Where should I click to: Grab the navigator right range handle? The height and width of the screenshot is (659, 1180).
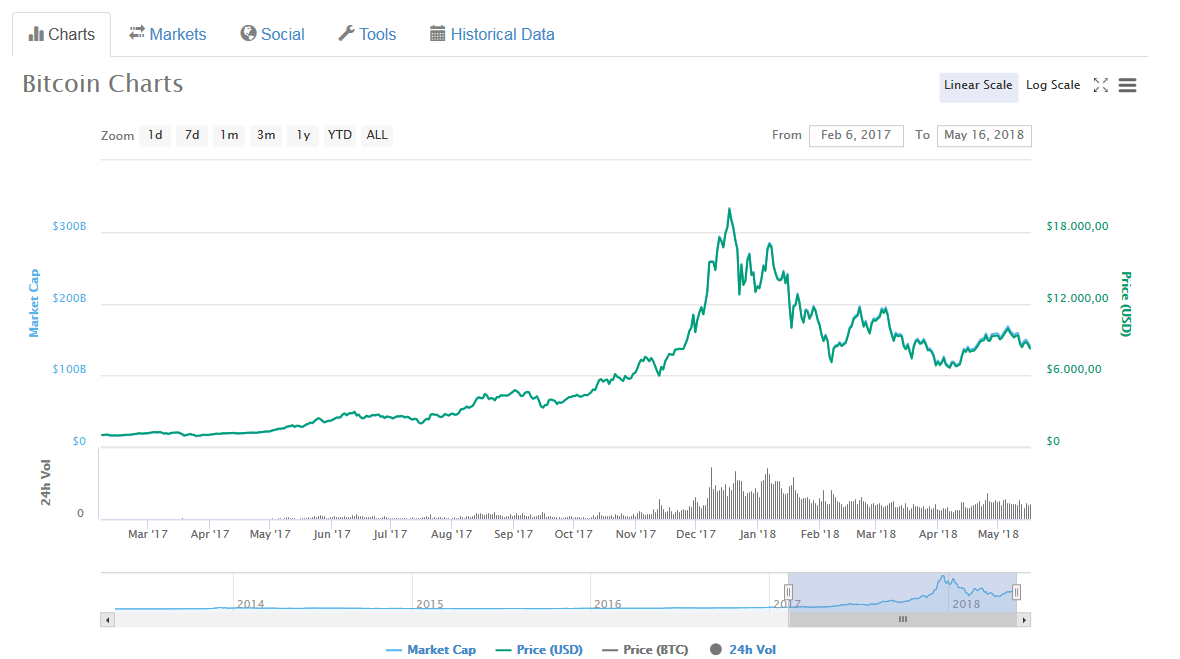coord(1016,592)
